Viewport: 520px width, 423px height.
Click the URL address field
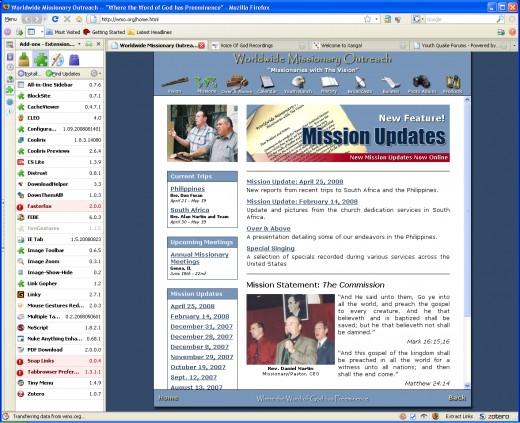point(231,19)
